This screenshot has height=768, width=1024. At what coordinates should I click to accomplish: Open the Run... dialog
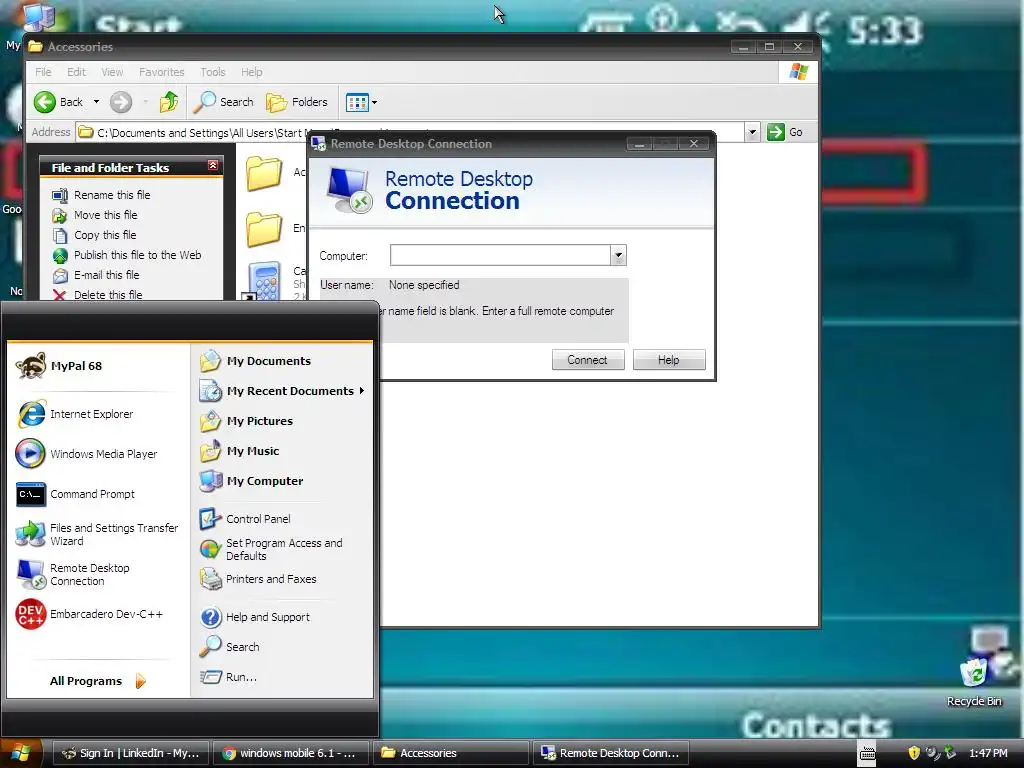(228, 677)
